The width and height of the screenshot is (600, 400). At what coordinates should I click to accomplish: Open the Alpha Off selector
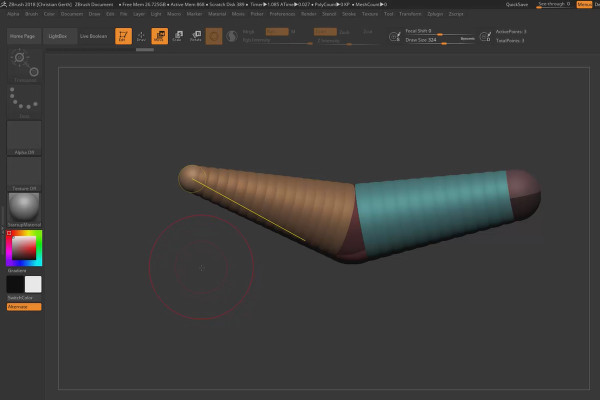pos(24,138)
